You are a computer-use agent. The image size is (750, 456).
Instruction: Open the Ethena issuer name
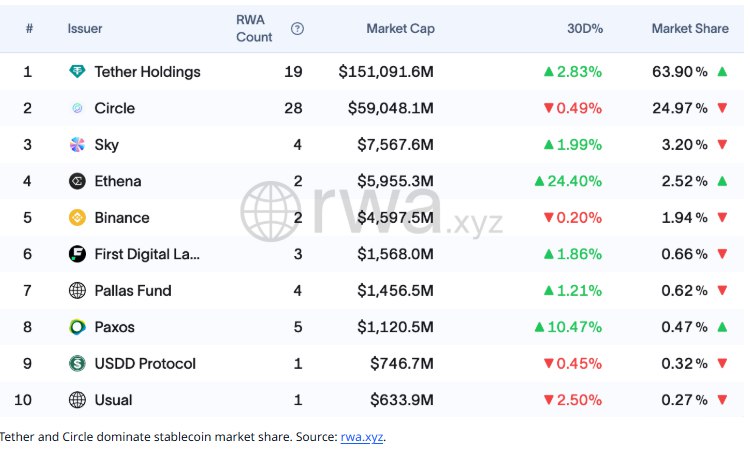coord(118,181)
